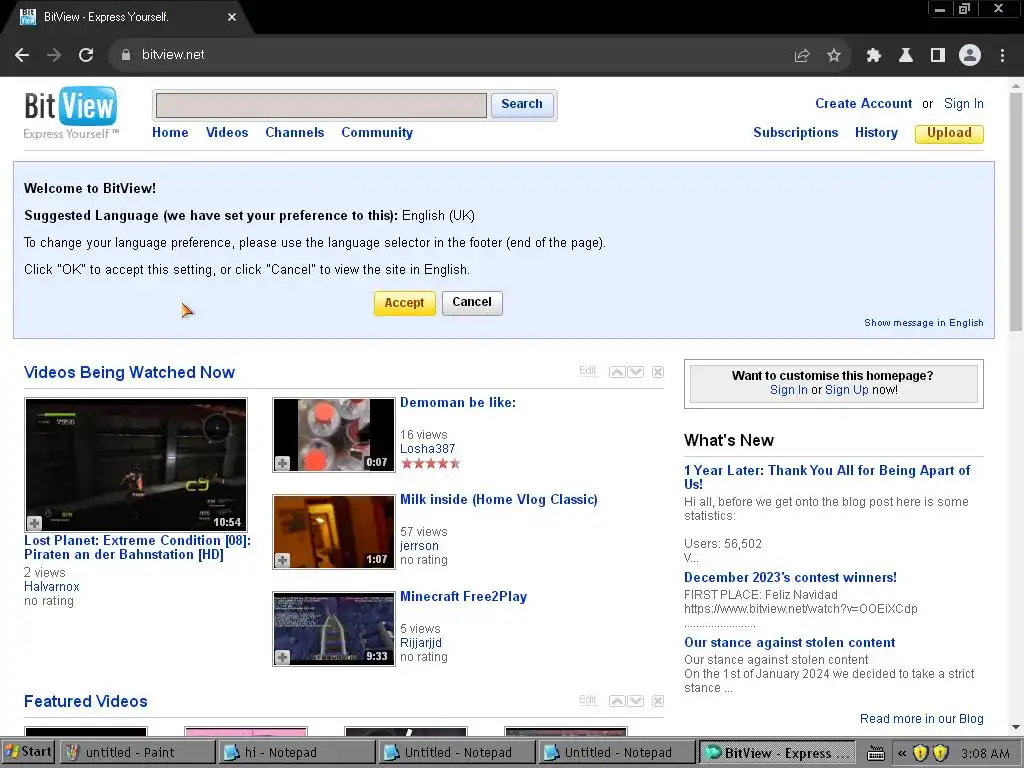Open the Lost Planet Extreme Condition video thumbnail
This screenshot has width=1024, height=768.
click(x=136, y=464)
